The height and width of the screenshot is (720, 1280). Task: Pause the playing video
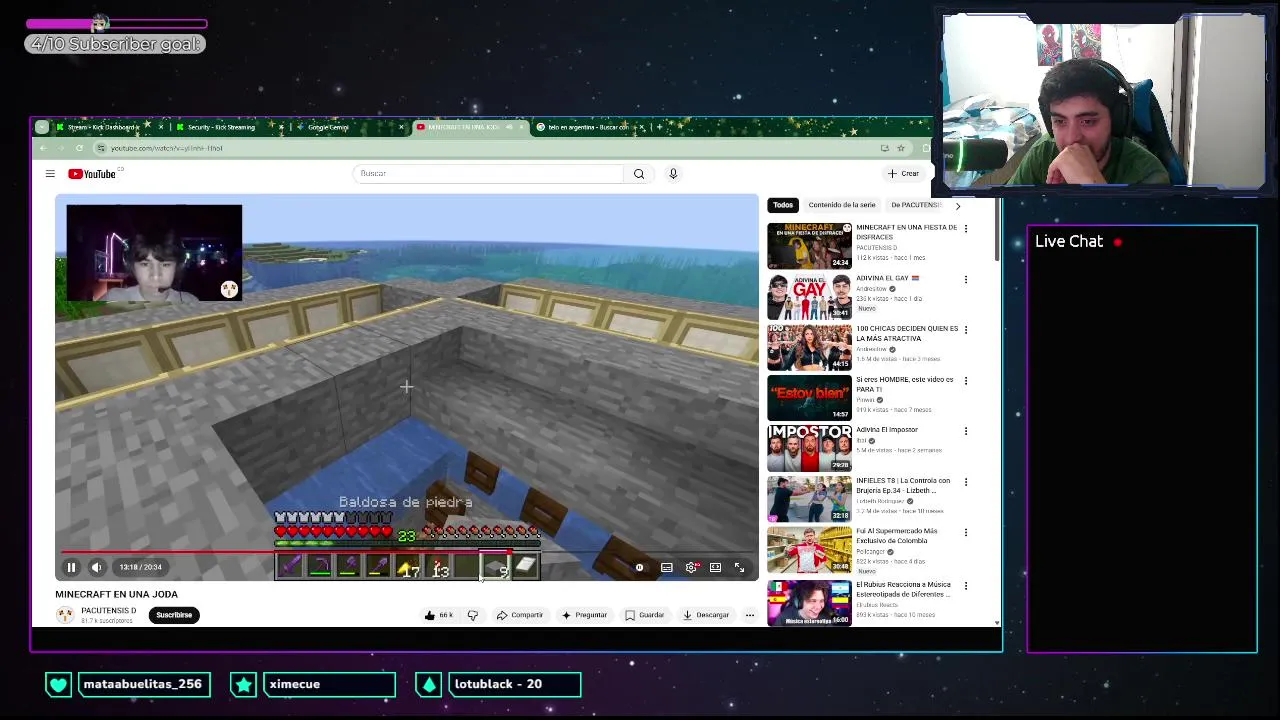click(71, 567)
